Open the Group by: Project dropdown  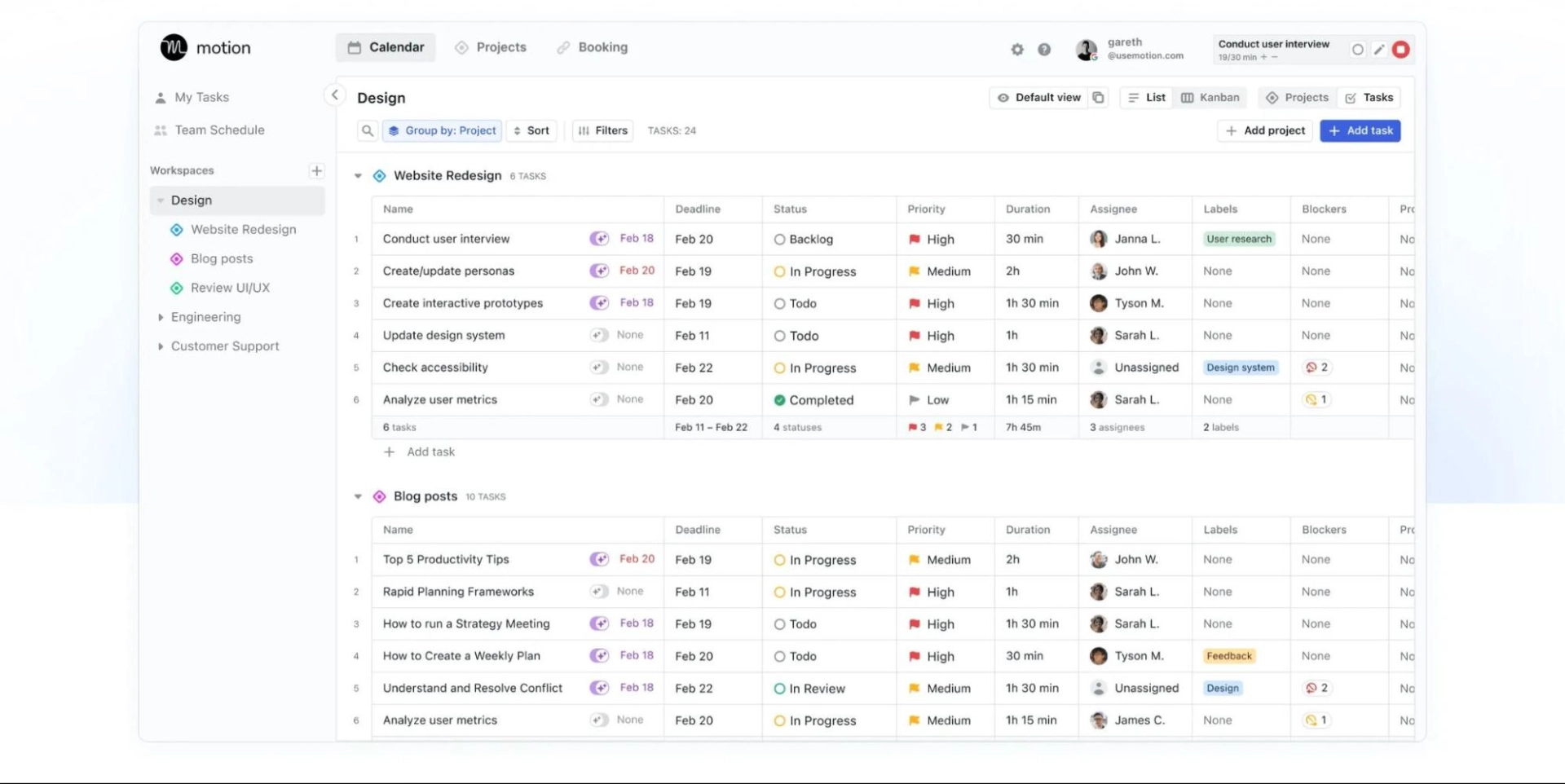pyautogui.click(x=442, y=130)
